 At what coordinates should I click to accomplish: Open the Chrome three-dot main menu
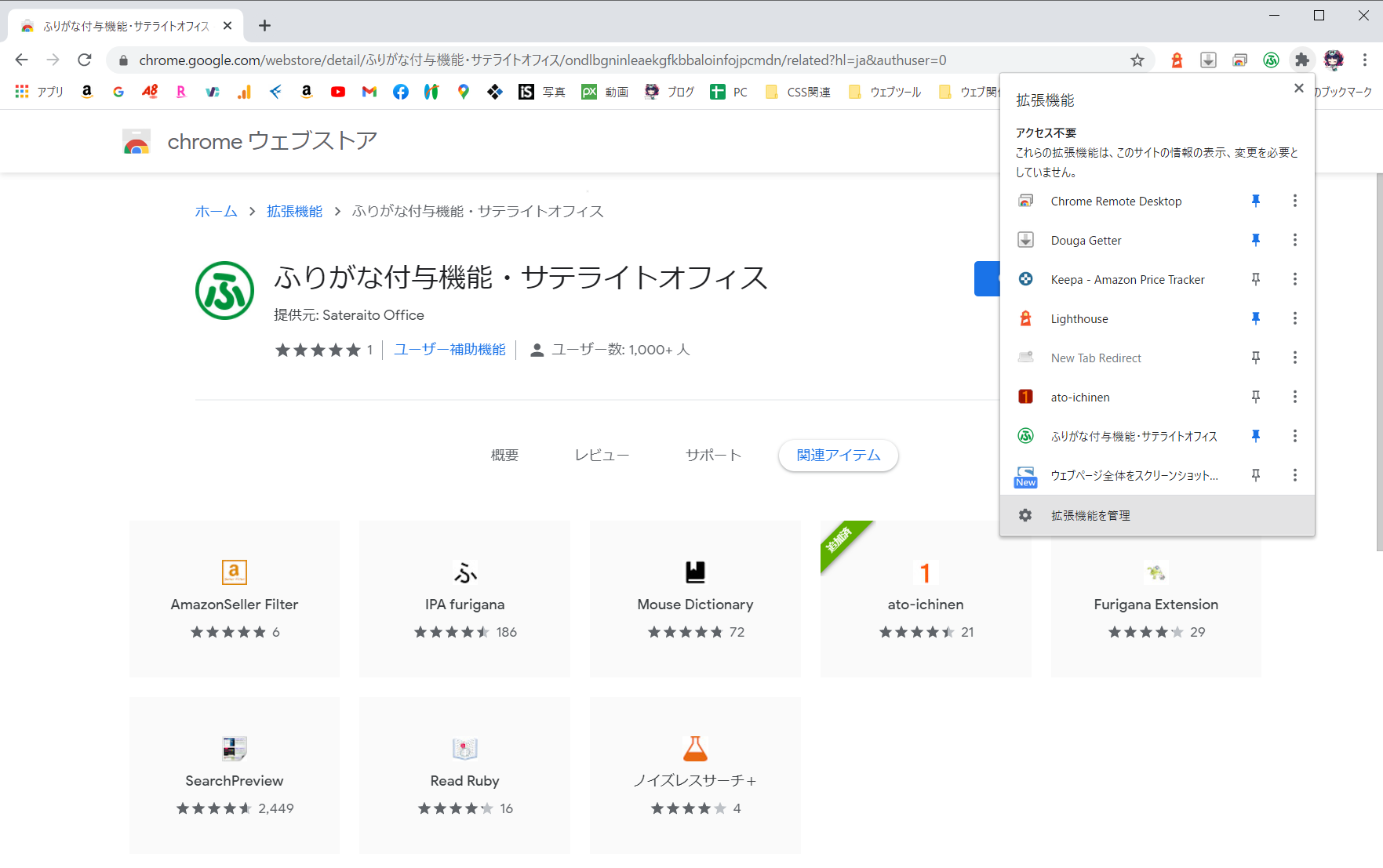click(x=1365, y=60)
